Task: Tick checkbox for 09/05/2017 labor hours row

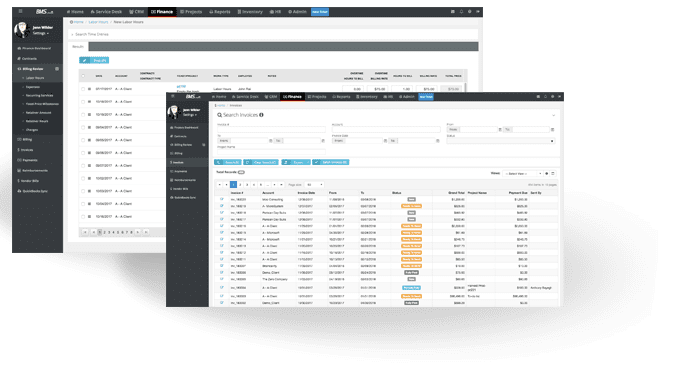Action: point(83,140)
